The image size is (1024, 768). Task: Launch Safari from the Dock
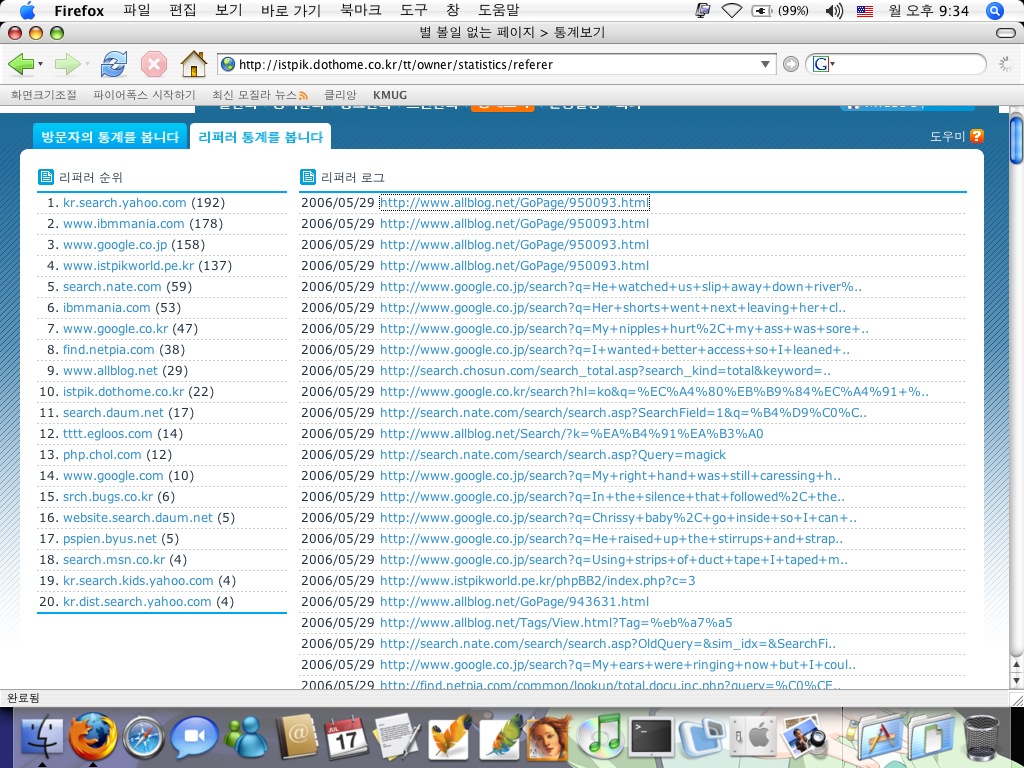click(144, 739)
